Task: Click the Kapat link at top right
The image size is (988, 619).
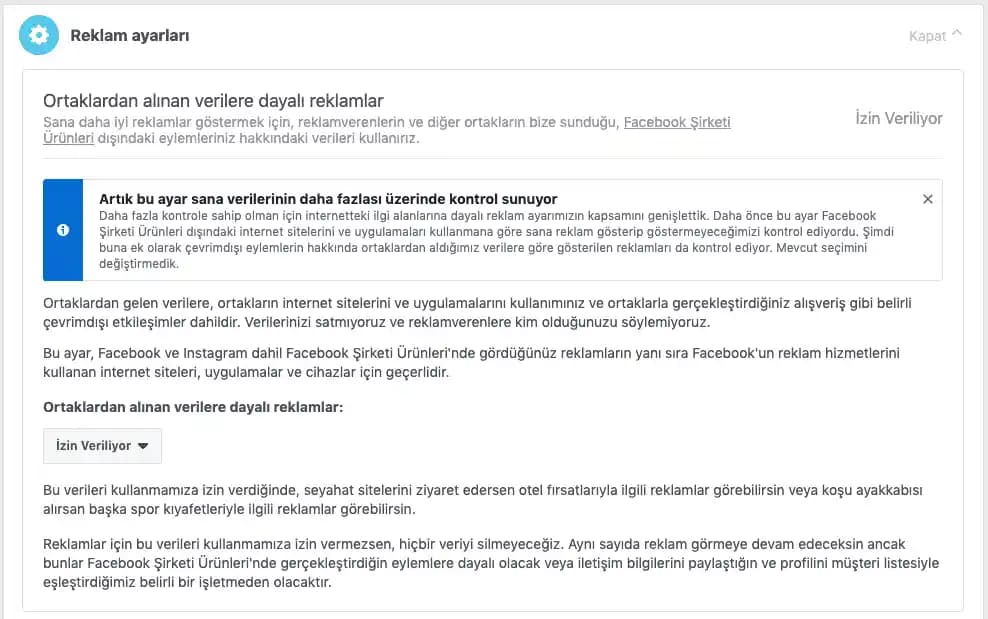Action: [x=930, y=35]
